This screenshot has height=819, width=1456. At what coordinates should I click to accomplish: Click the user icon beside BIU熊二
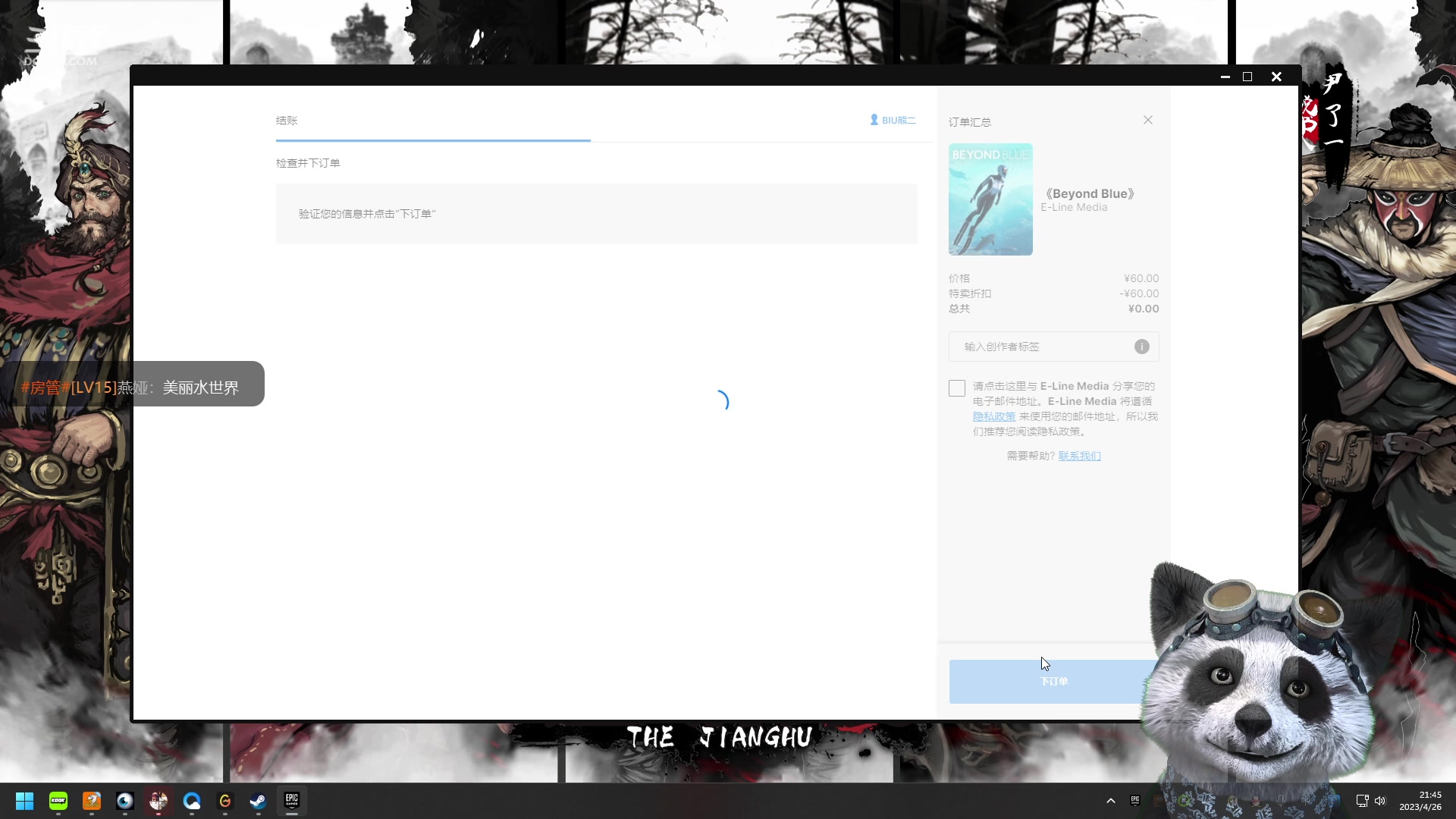tap(874, 120)
